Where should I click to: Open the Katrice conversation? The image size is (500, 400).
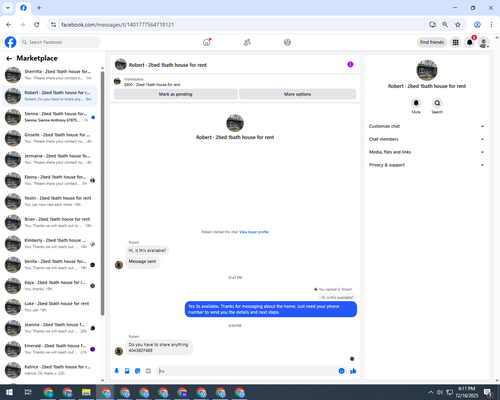click(50, 370)
